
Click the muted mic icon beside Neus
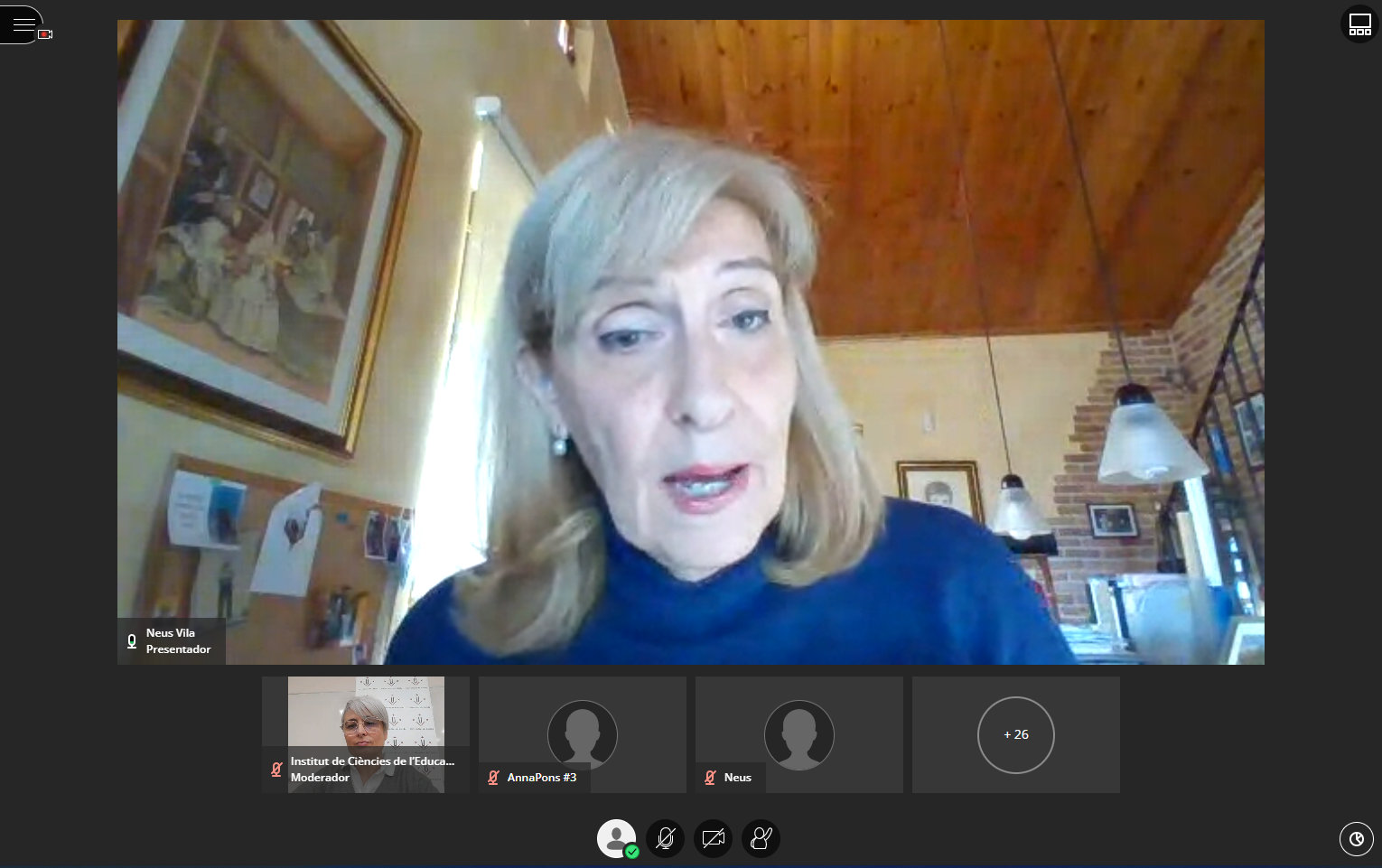[710, 778]
